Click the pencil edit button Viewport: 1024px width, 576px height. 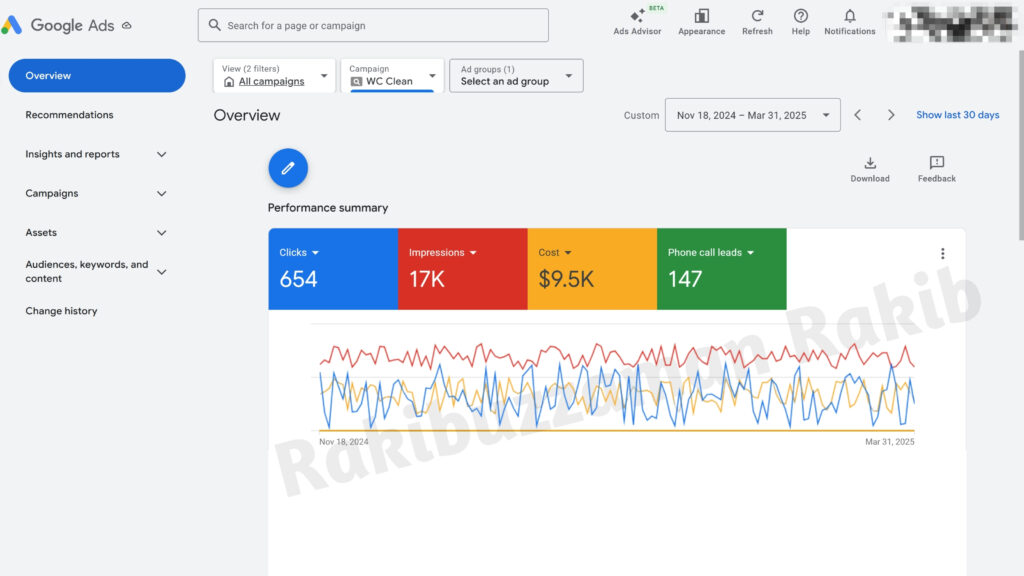(288, 168)
